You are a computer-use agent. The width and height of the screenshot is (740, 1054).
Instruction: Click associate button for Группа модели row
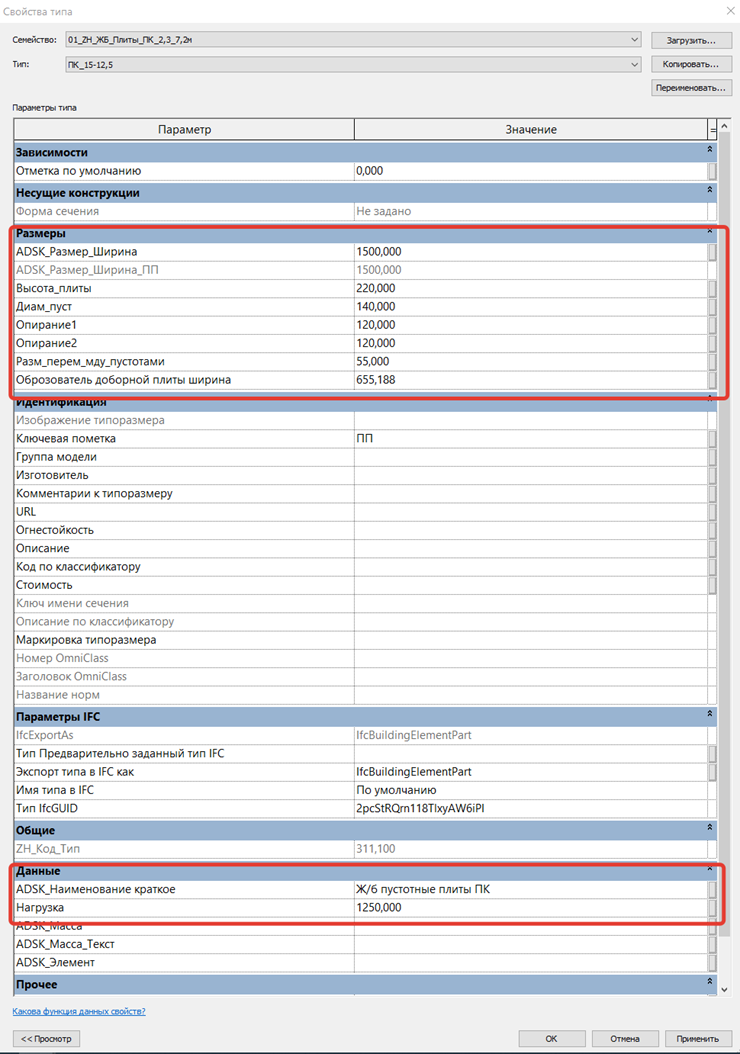point(712,456)
